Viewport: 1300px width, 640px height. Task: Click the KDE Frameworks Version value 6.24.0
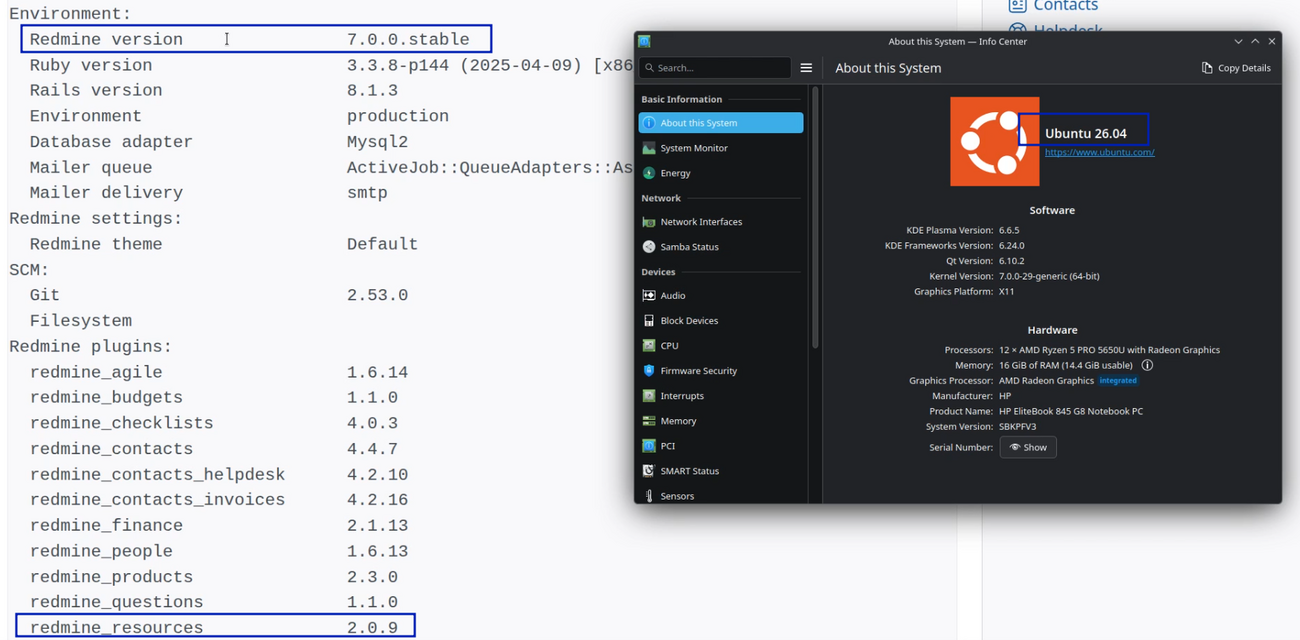tap(1012, 245)
